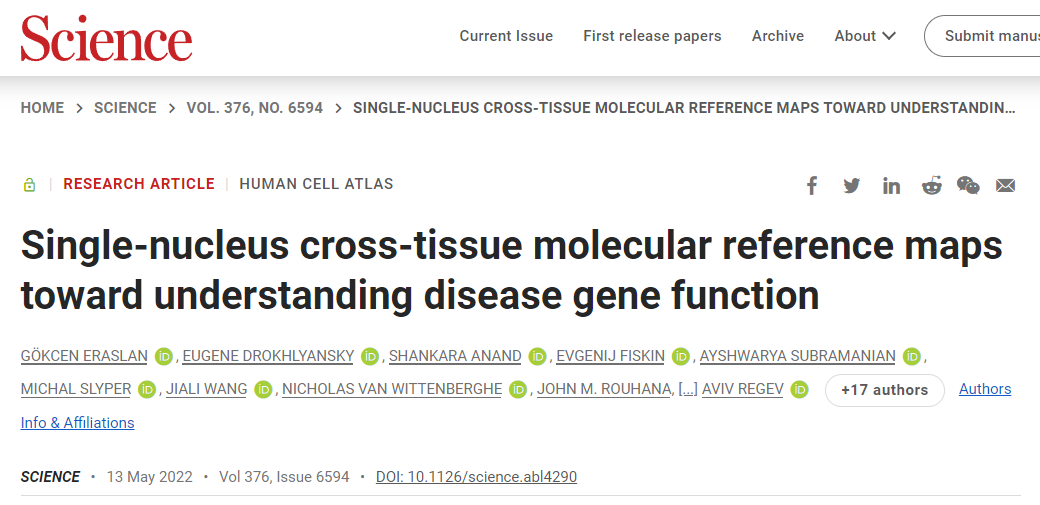Click green open-access lock icon

coord(29,184)
